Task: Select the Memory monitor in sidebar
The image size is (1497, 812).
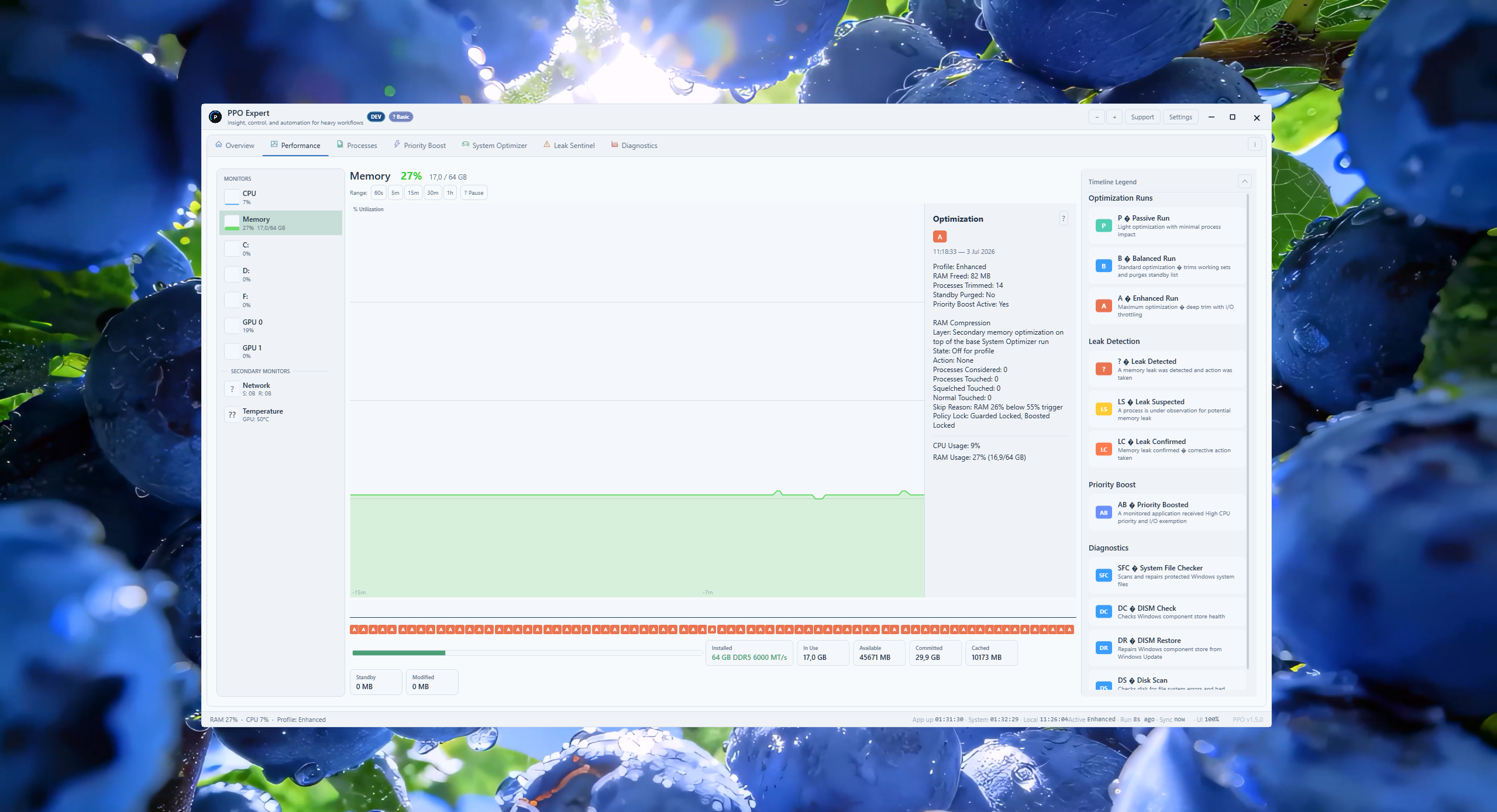Action: (281, 223)
